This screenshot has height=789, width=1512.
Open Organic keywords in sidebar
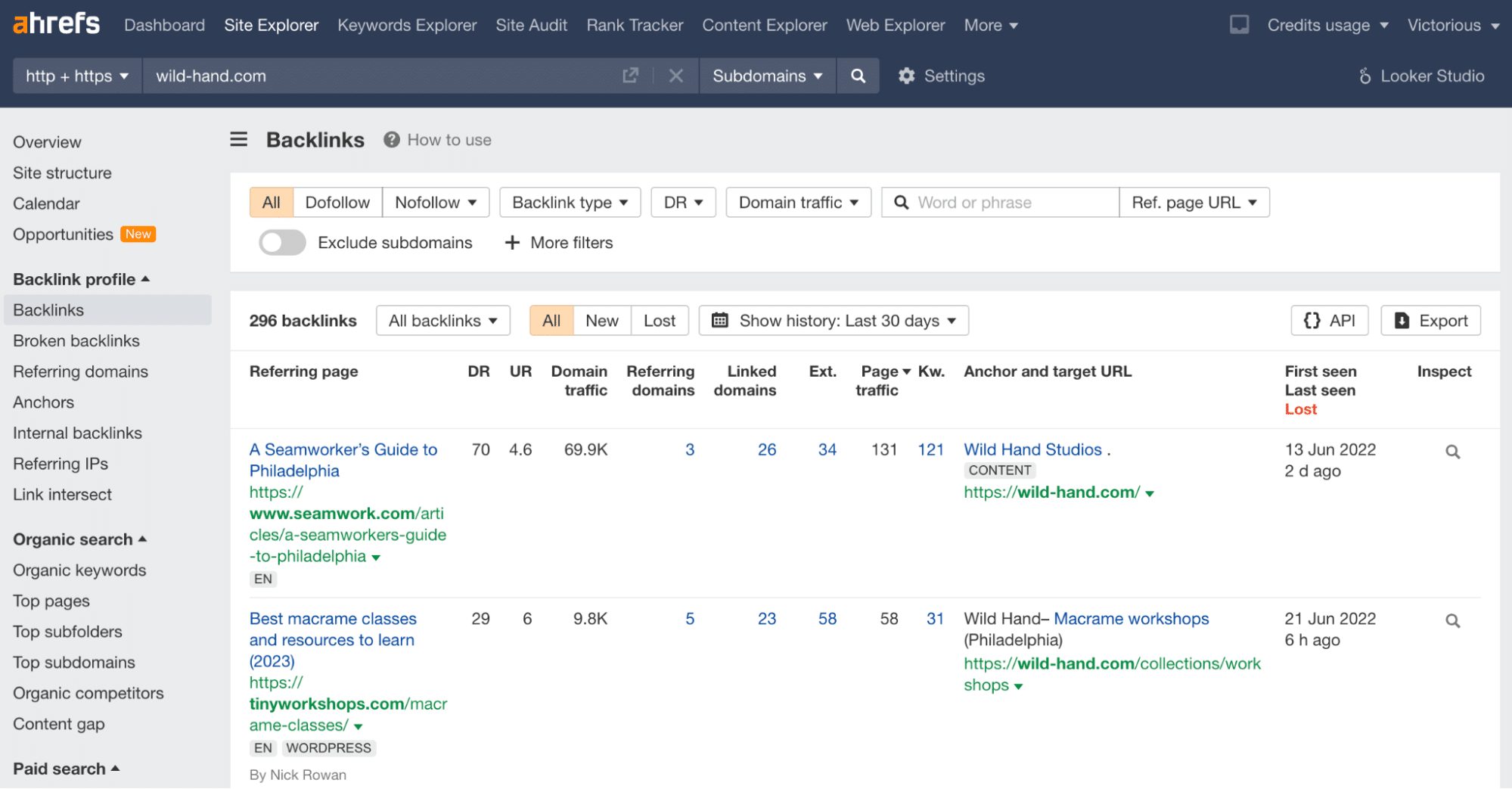[x=79, y=570]
